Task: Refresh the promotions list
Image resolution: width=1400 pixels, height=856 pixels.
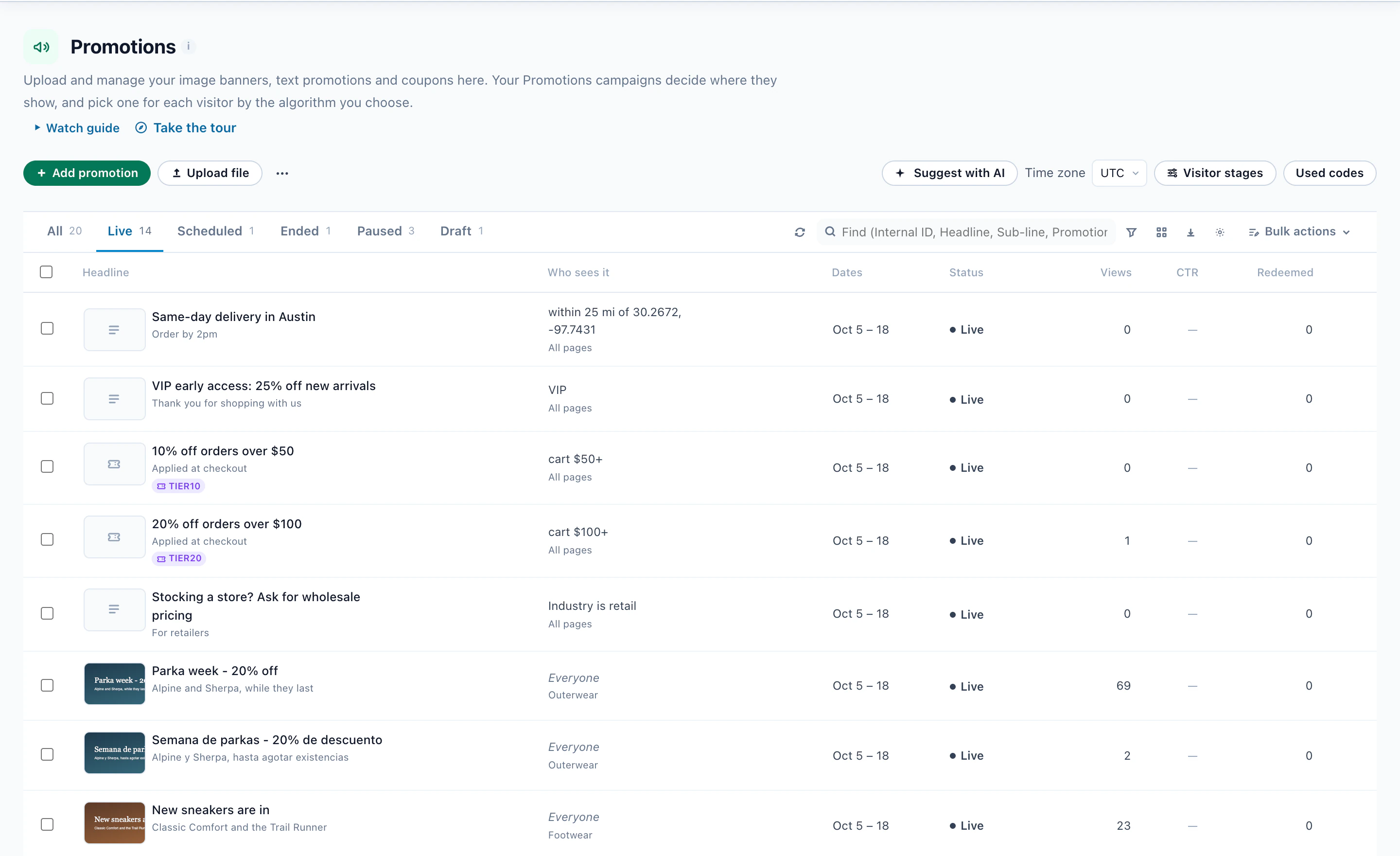Action: [x=800, y=232]
